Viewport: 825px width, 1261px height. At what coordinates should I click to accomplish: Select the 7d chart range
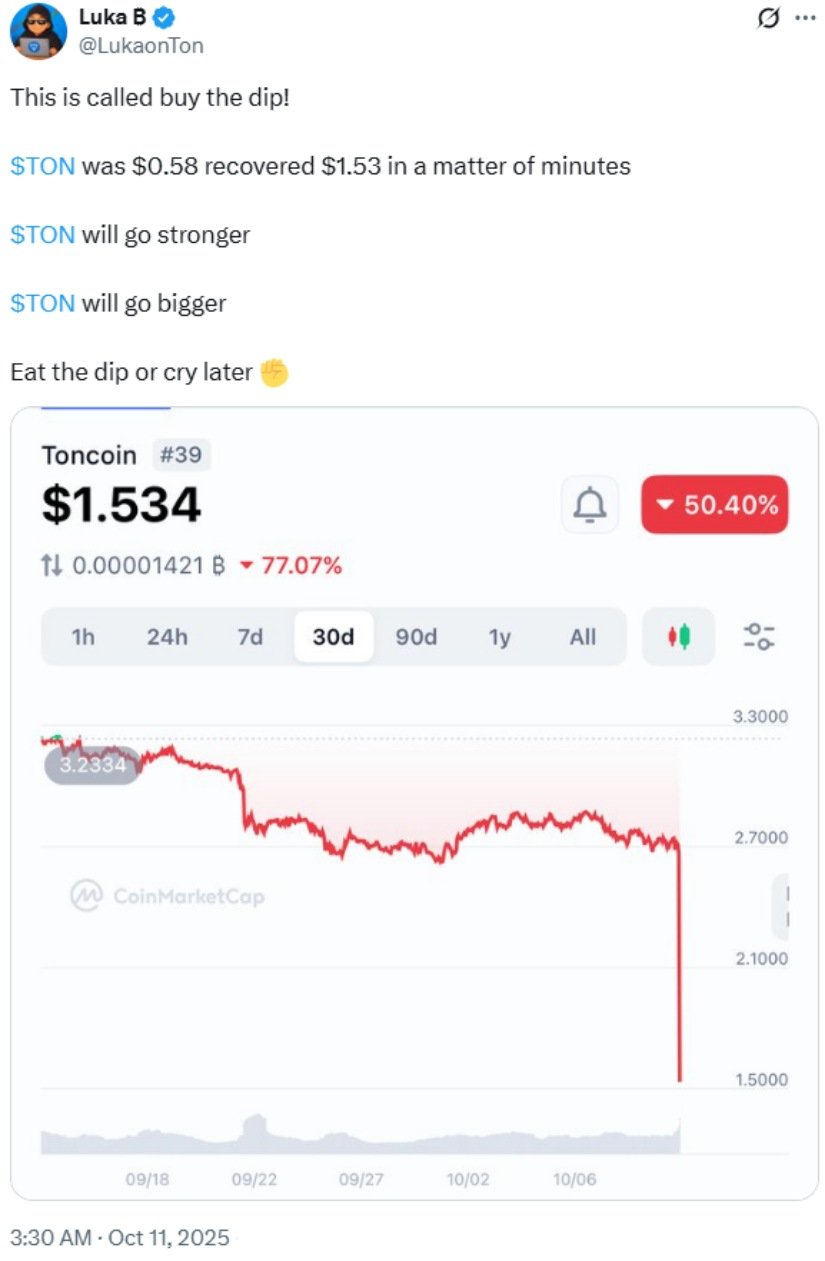250,637
